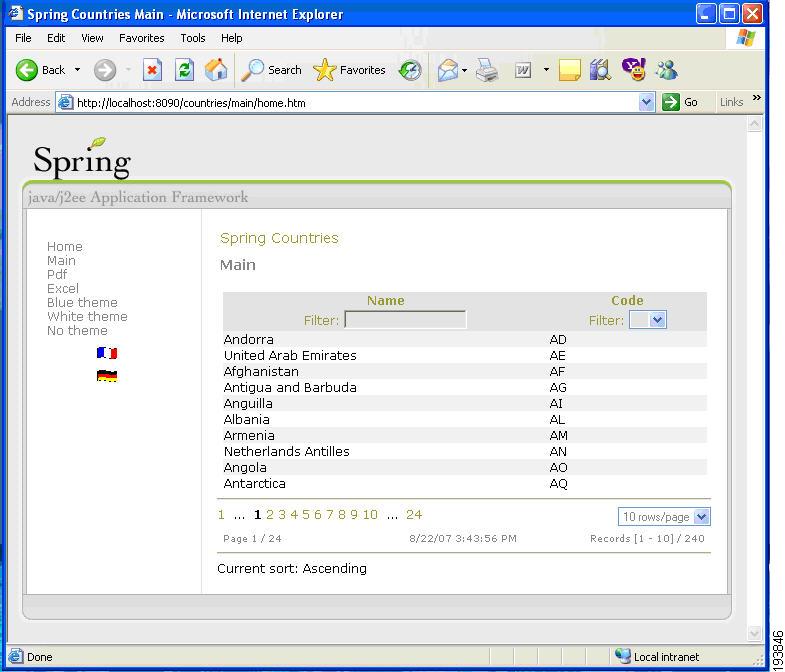Click the Search toolbar button

(272, 70)
